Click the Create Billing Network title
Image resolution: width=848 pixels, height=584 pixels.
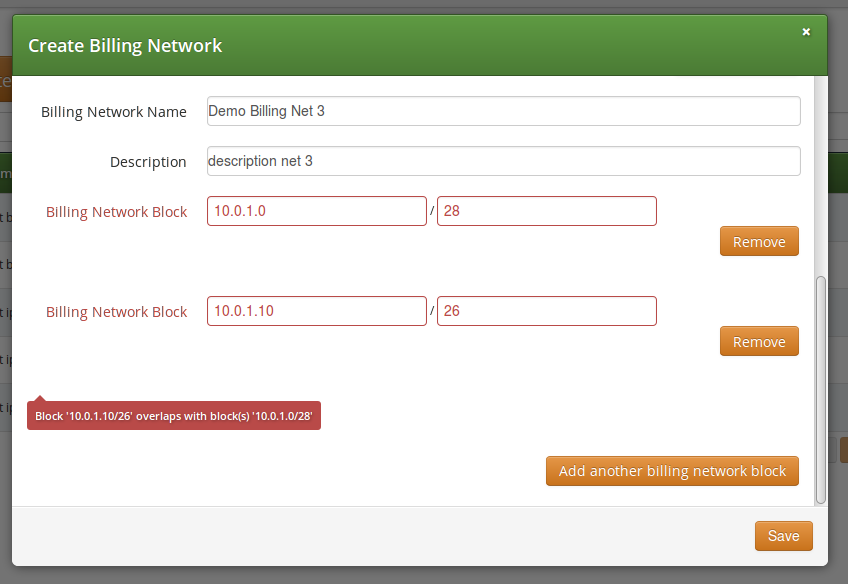(x=125, y=46)
